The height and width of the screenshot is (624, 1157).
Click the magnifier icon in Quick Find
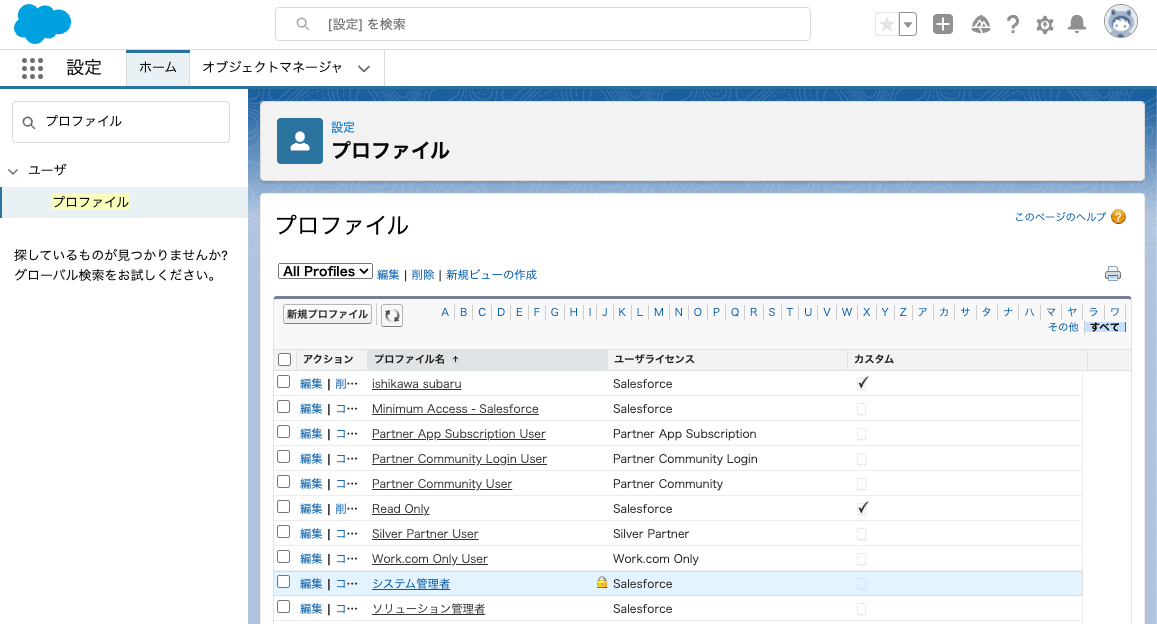tap(29, 122)
